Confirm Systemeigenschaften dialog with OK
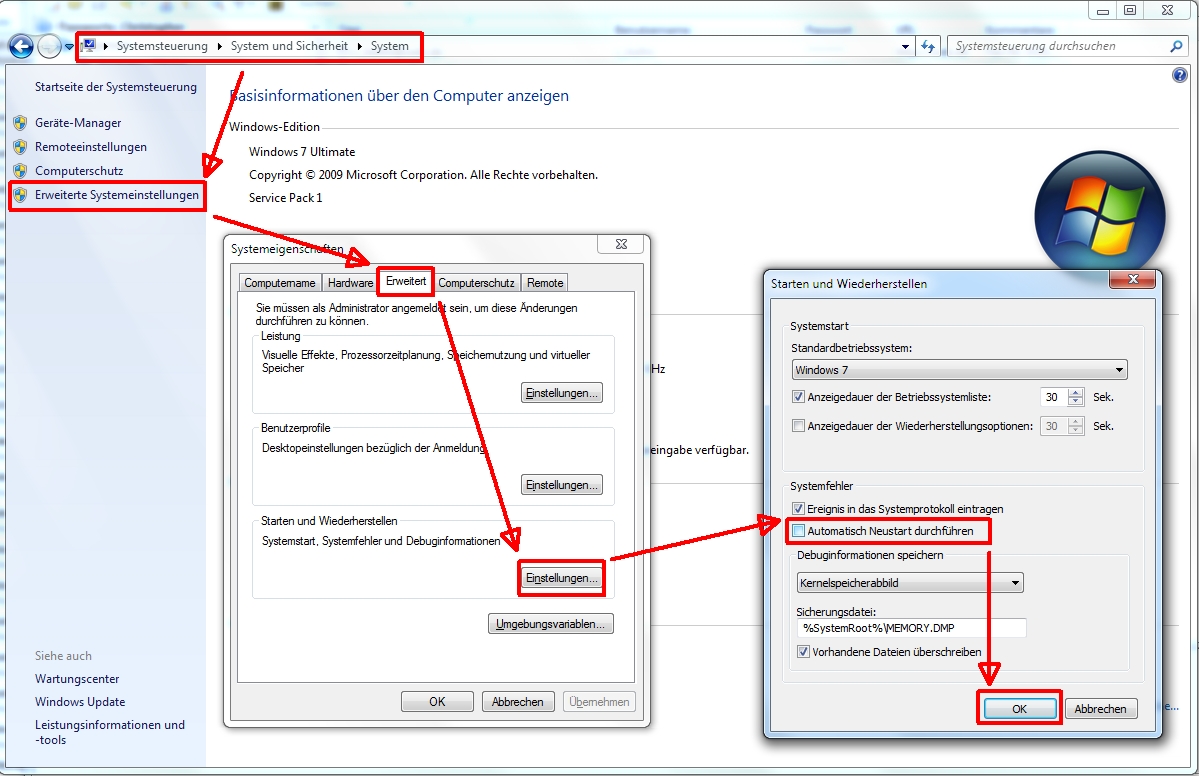The image size is (1199, 776). tap(437, 702)
